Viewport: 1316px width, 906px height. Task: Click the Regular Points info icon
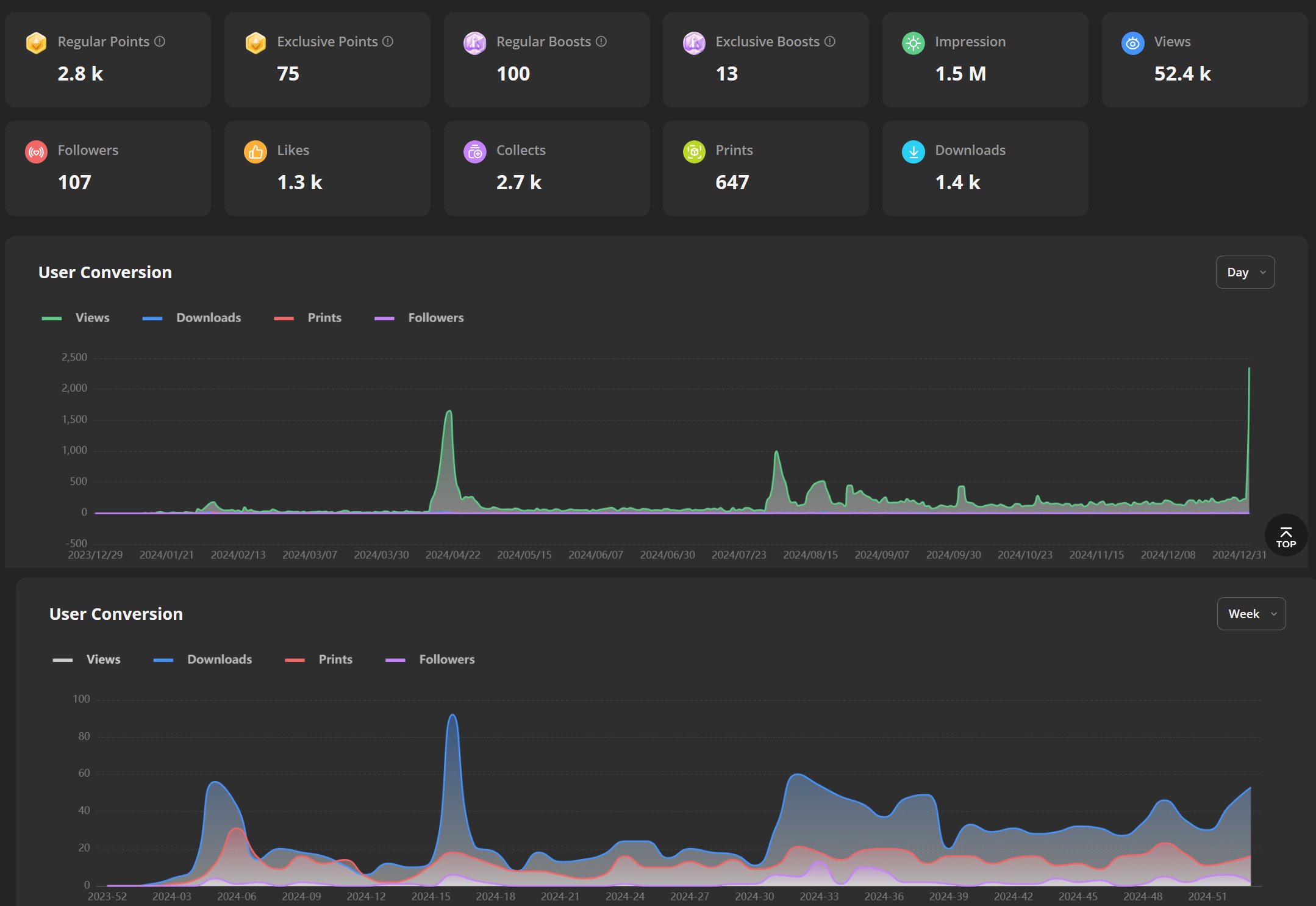click(160, 41)
